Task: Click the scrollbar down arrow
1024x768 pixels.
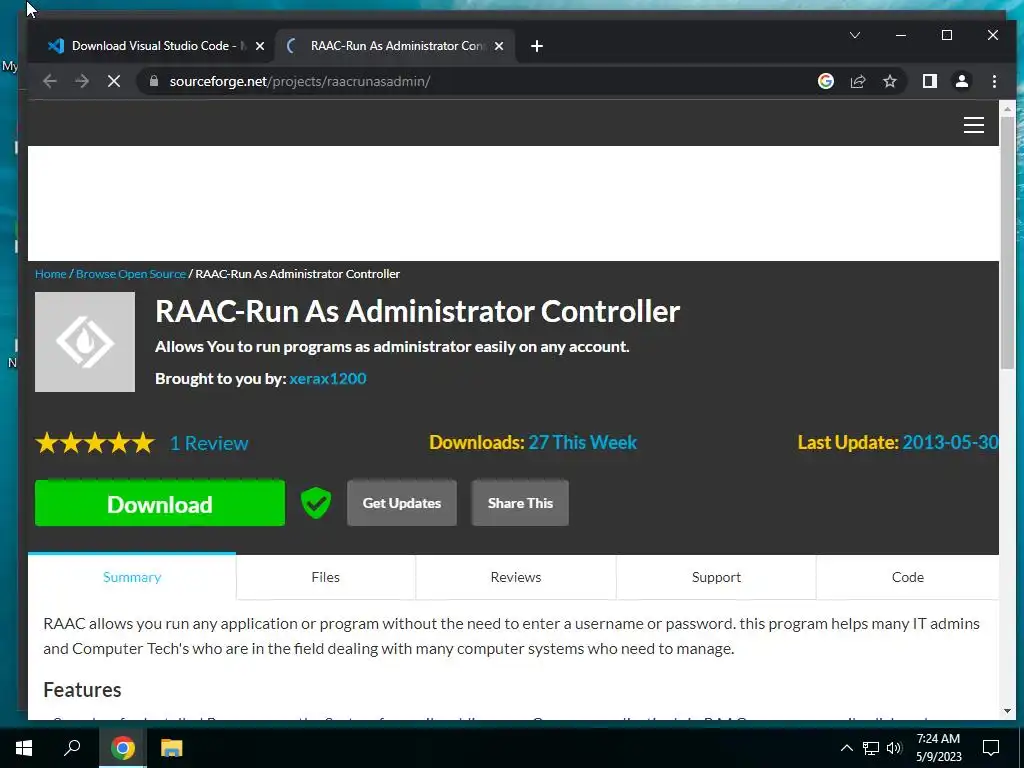Action: (x=1007, y=711)
